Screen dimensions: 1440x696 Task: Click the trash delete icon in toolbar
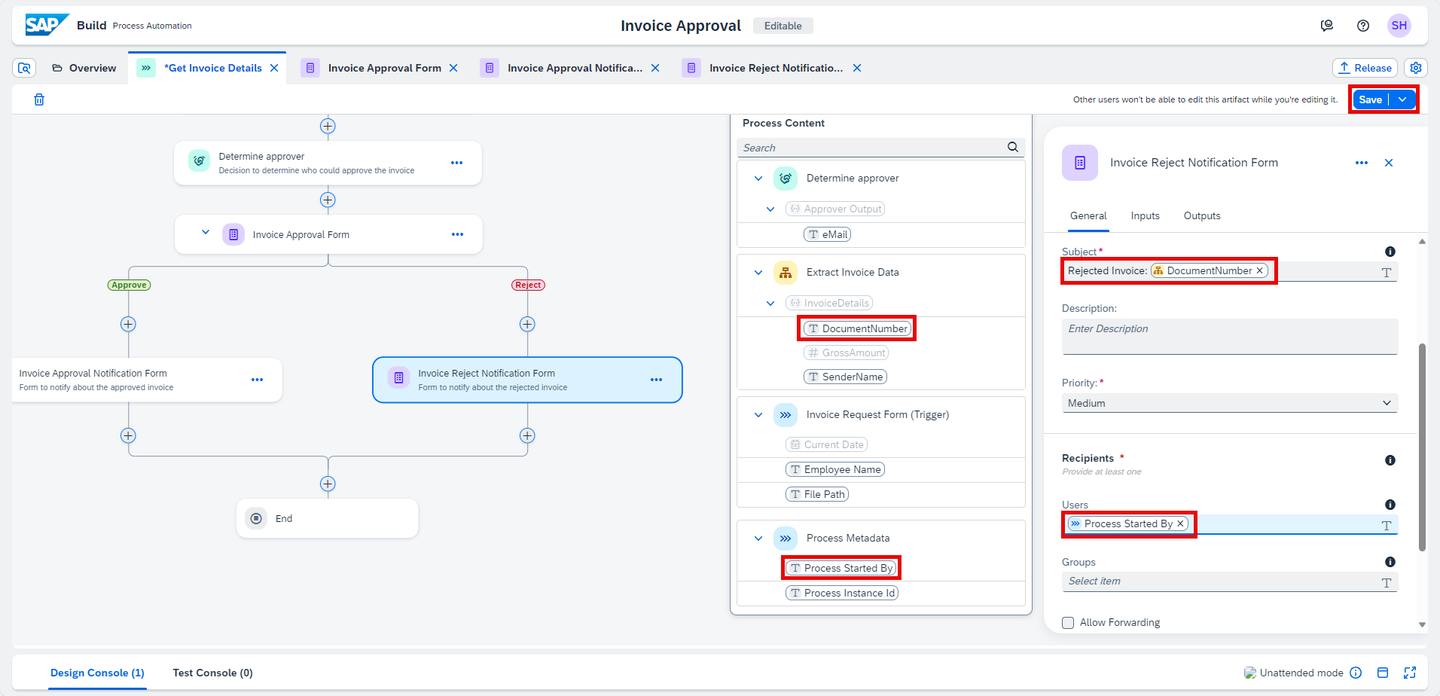39,99
